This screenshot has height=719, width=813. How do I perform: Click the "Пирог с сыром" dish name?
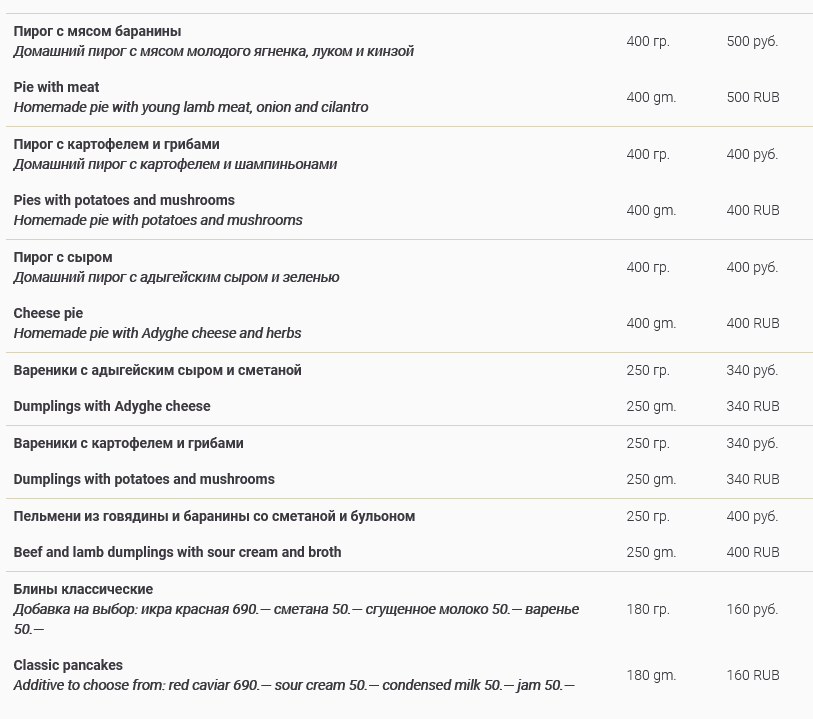pos(63,257)
